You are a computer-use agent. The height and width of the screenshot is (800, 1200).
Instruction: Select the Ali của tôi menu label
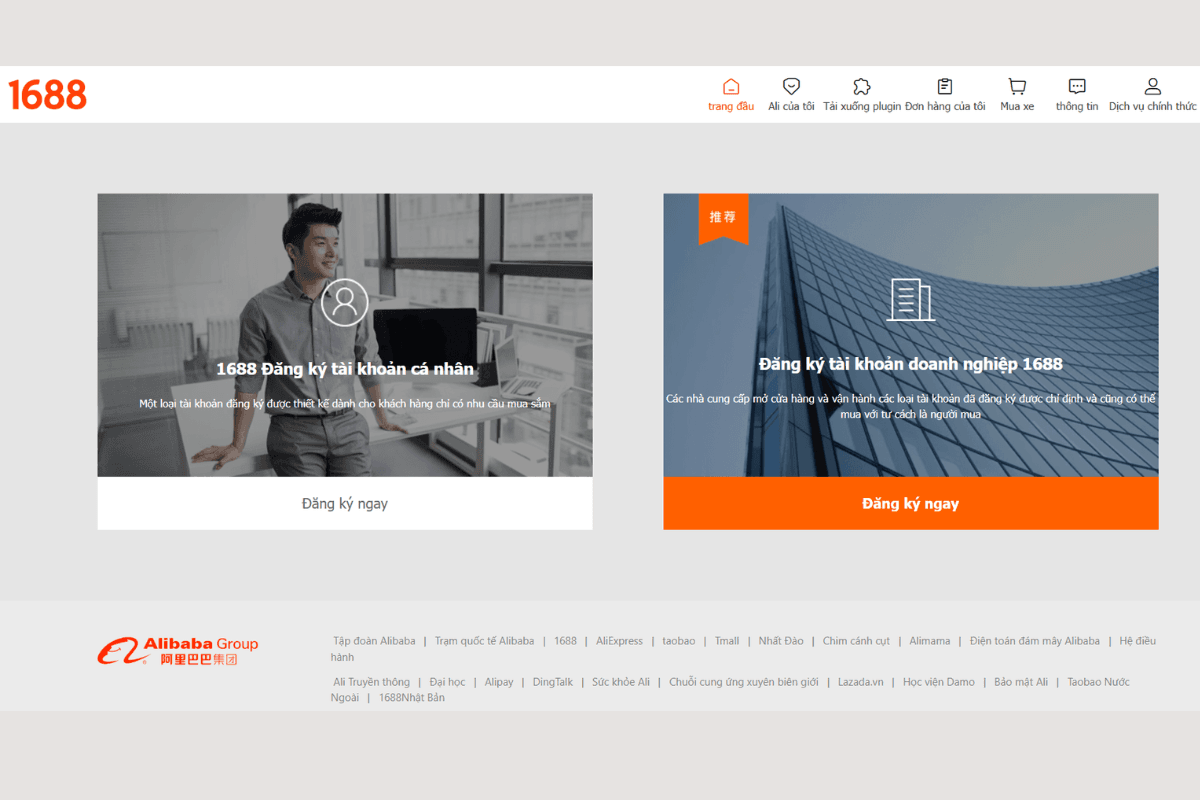791,107
